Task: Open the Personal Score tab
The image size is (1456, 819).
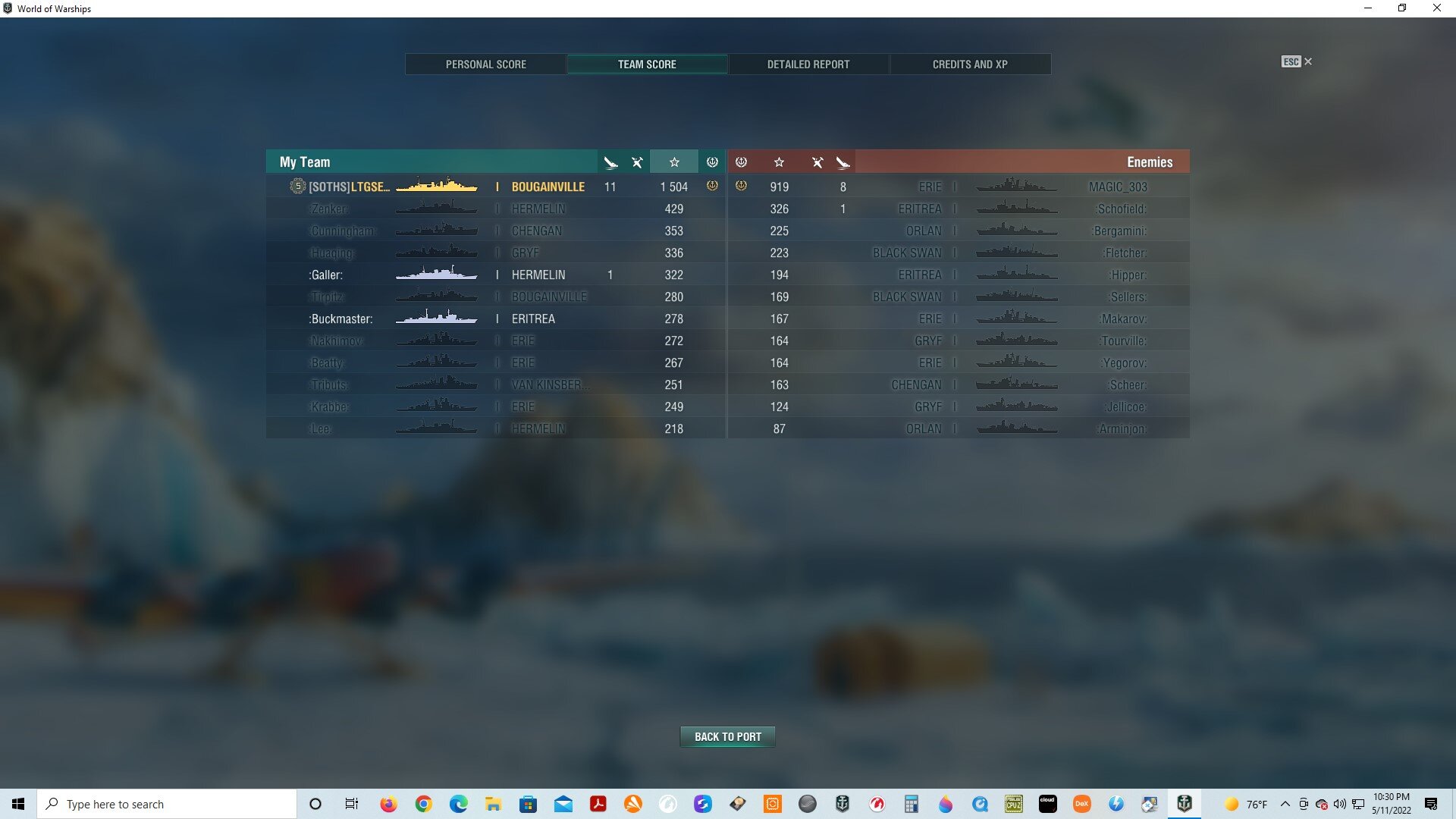Action: 485,64
